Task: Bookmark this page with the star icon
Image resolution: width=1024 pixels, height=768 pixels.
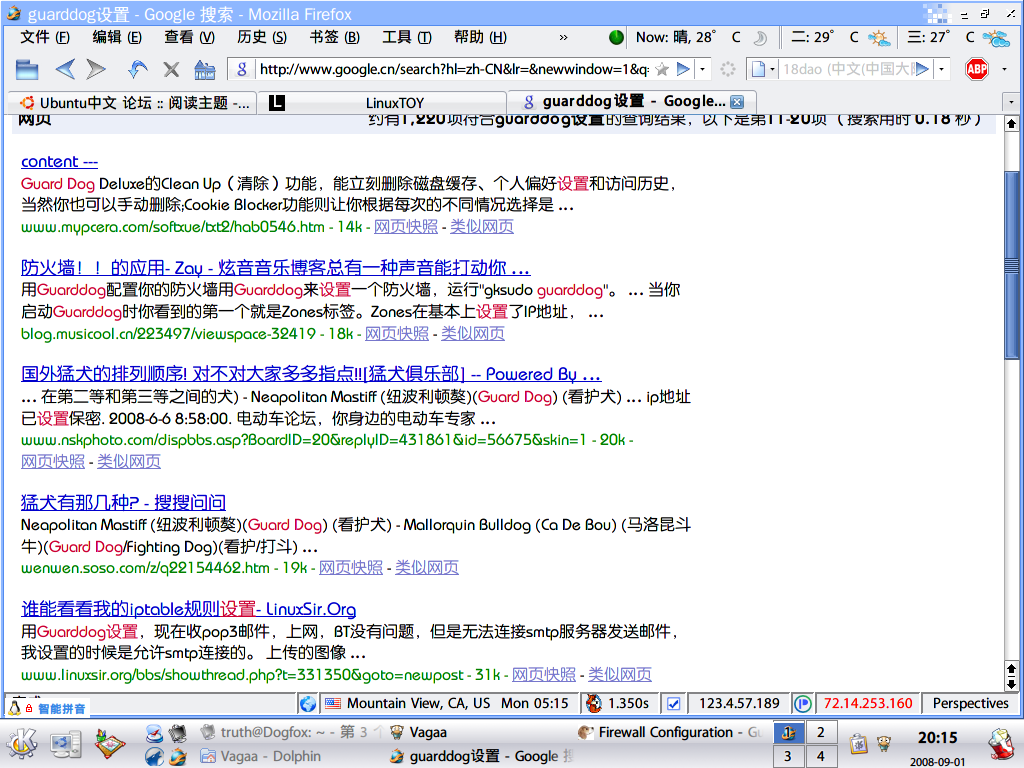Action: (662, 69)
